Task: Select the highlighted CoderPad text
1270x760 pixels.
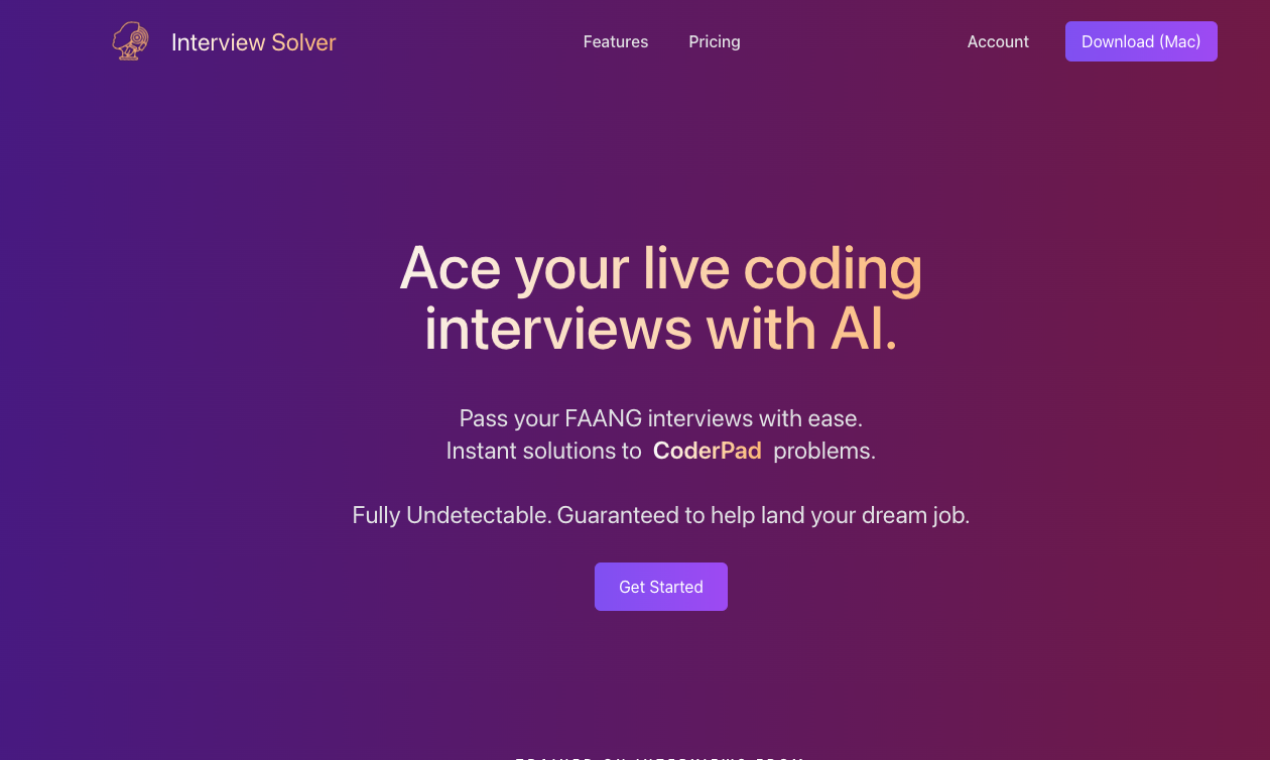Action: click(707, 451)
